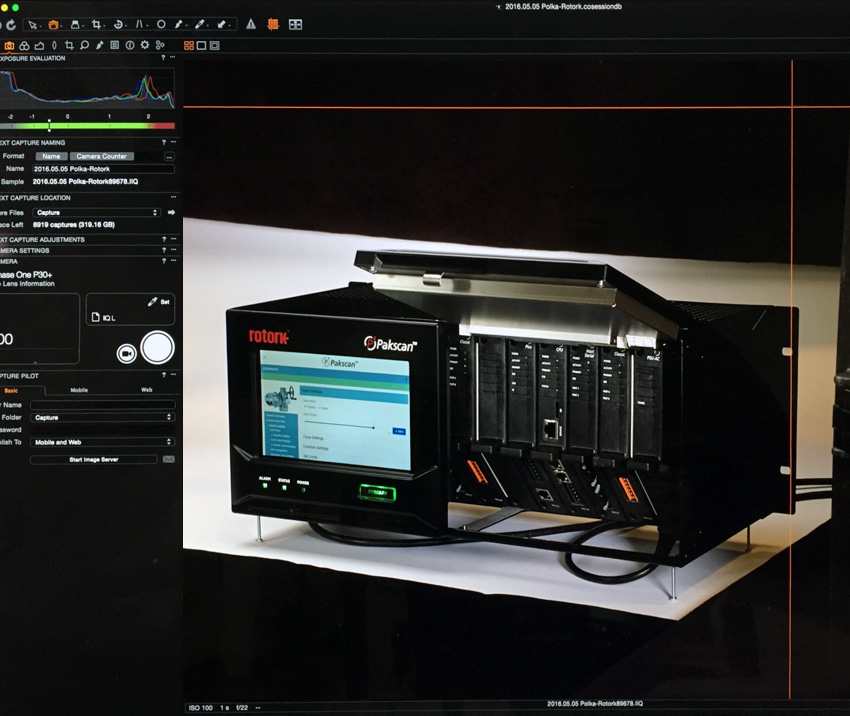This screenshot has height=716, width=850.
Task: Toggle the orange grid overlay icon
Action: pos(273,24)
